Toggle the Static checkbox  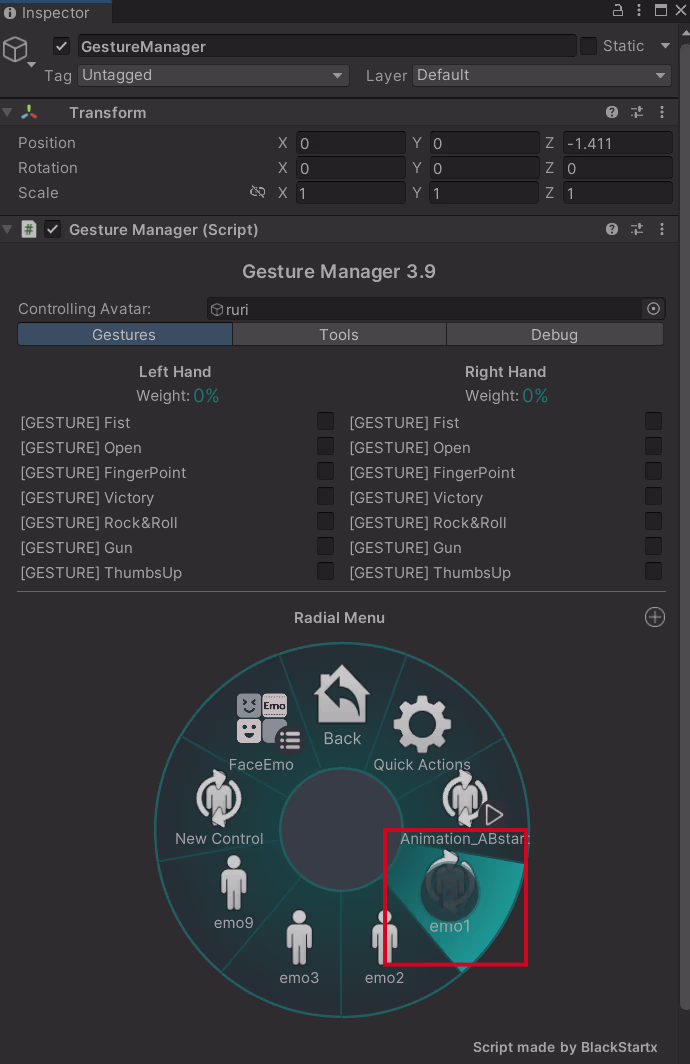pos(589,45)
